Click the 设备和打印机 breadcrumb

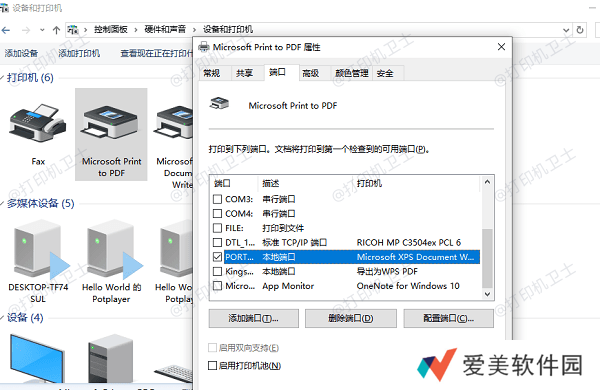(228, 29)
